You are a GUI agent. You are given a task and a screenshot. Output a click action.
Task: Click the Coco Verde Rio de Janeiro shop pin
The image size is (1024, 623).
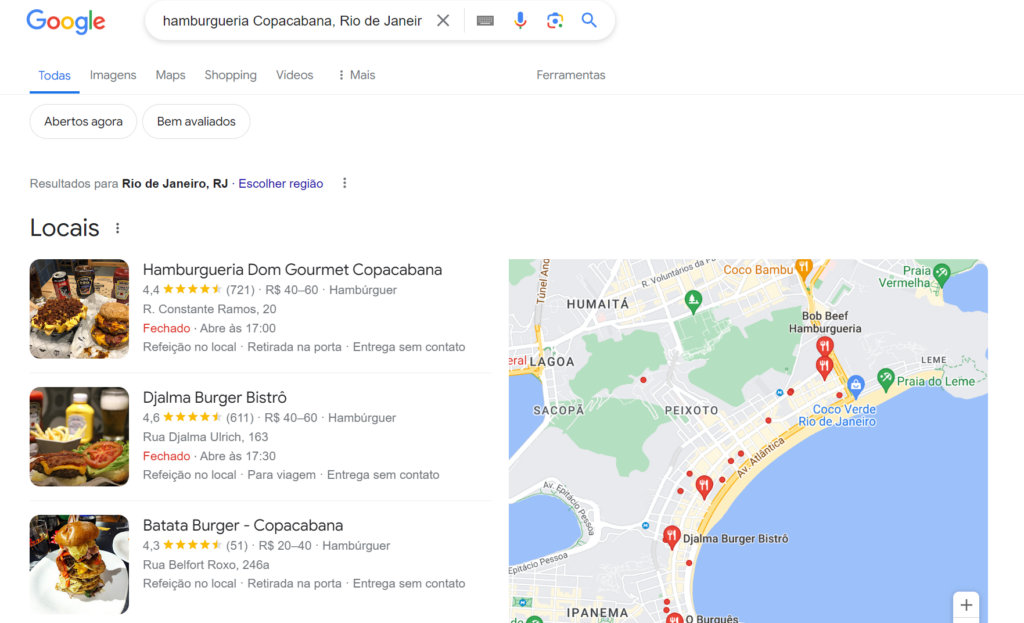856,385
